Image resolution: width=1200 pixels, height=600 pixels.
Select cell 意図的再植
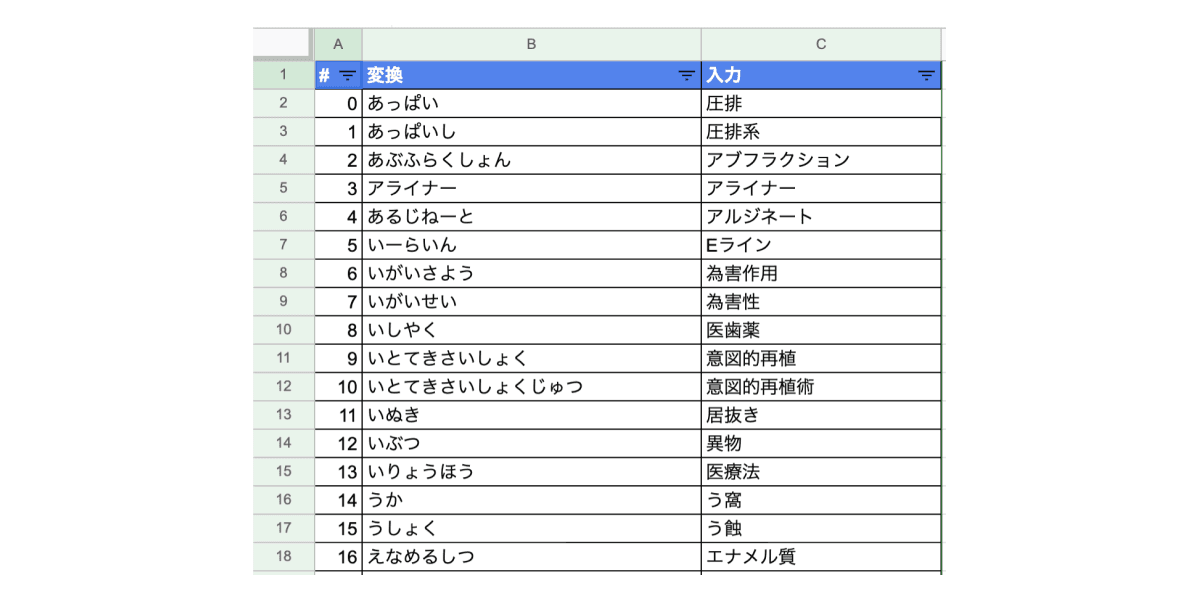coord(822,358)
